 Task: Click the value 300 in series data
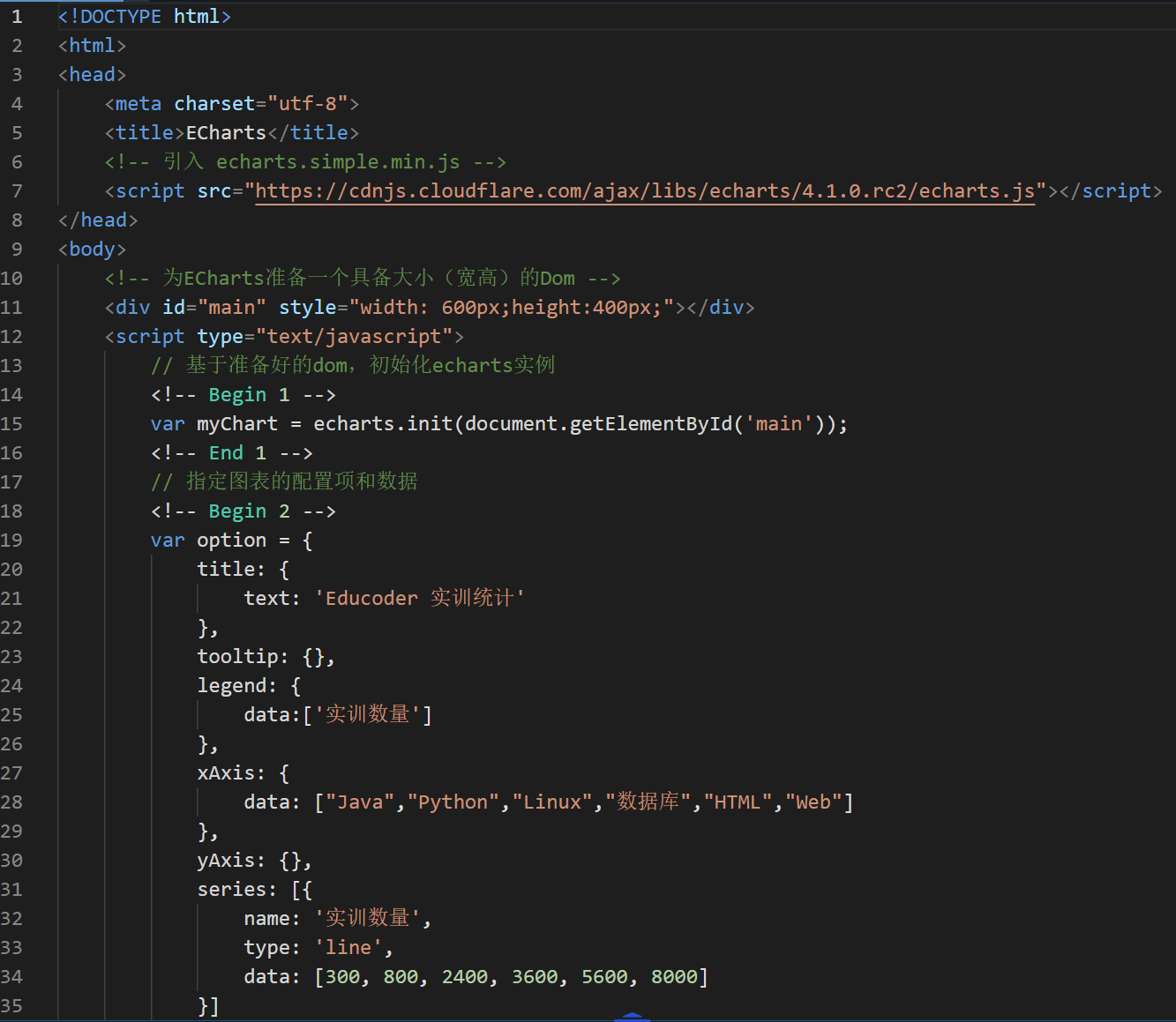(343, 977)
